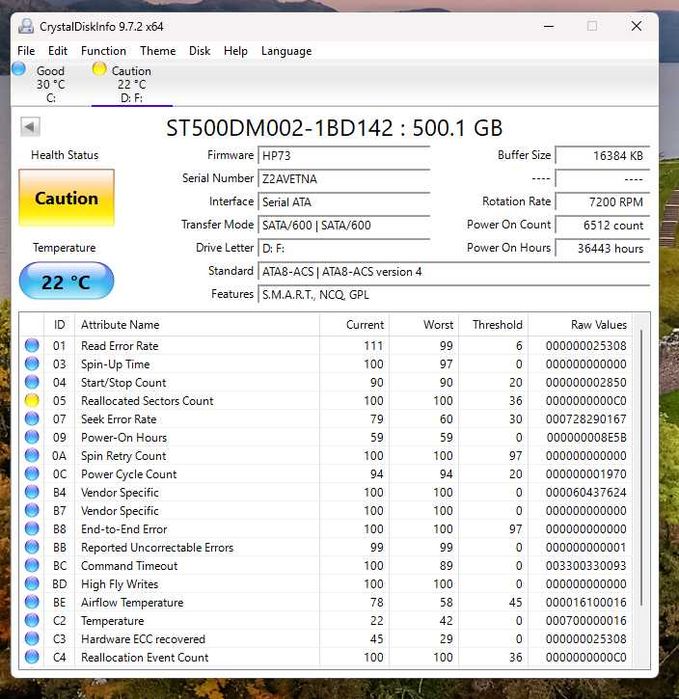Click the Threshold column header
679x699 pixels.
click(x=494, y=325)
